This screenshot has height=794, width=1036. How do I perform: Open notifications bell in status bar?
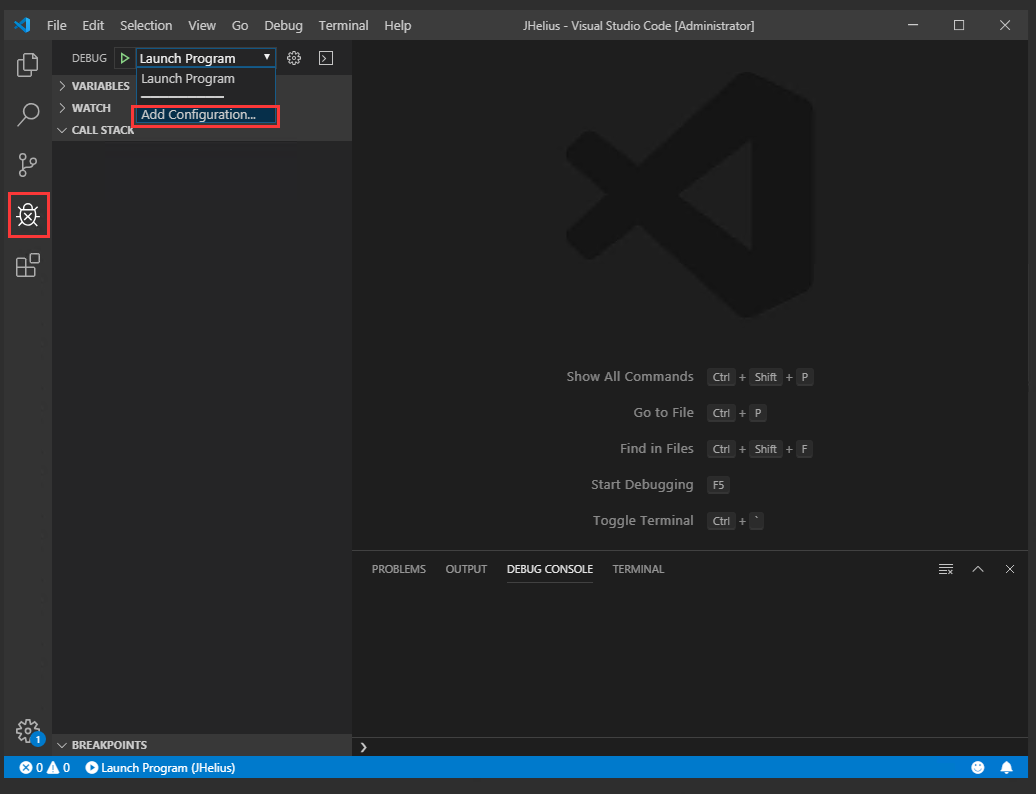(x=1006, y=768)
